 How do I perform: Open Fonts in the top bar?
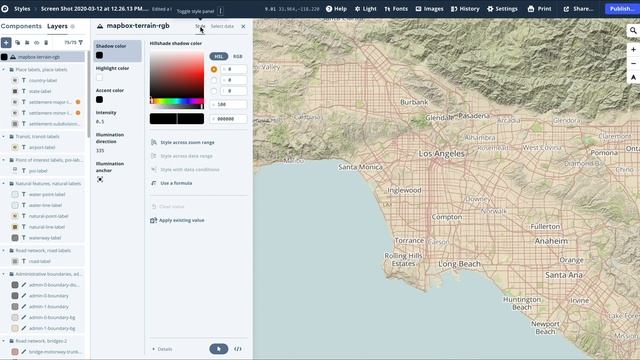[396, 9]
